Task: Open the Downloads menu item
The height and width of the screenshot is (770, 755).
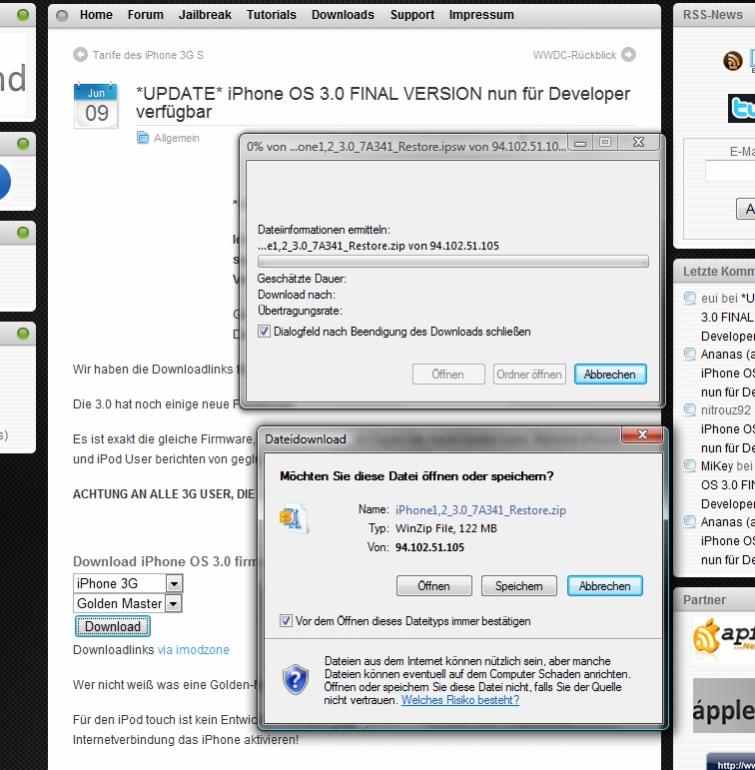Action: (x=343, y=15)
